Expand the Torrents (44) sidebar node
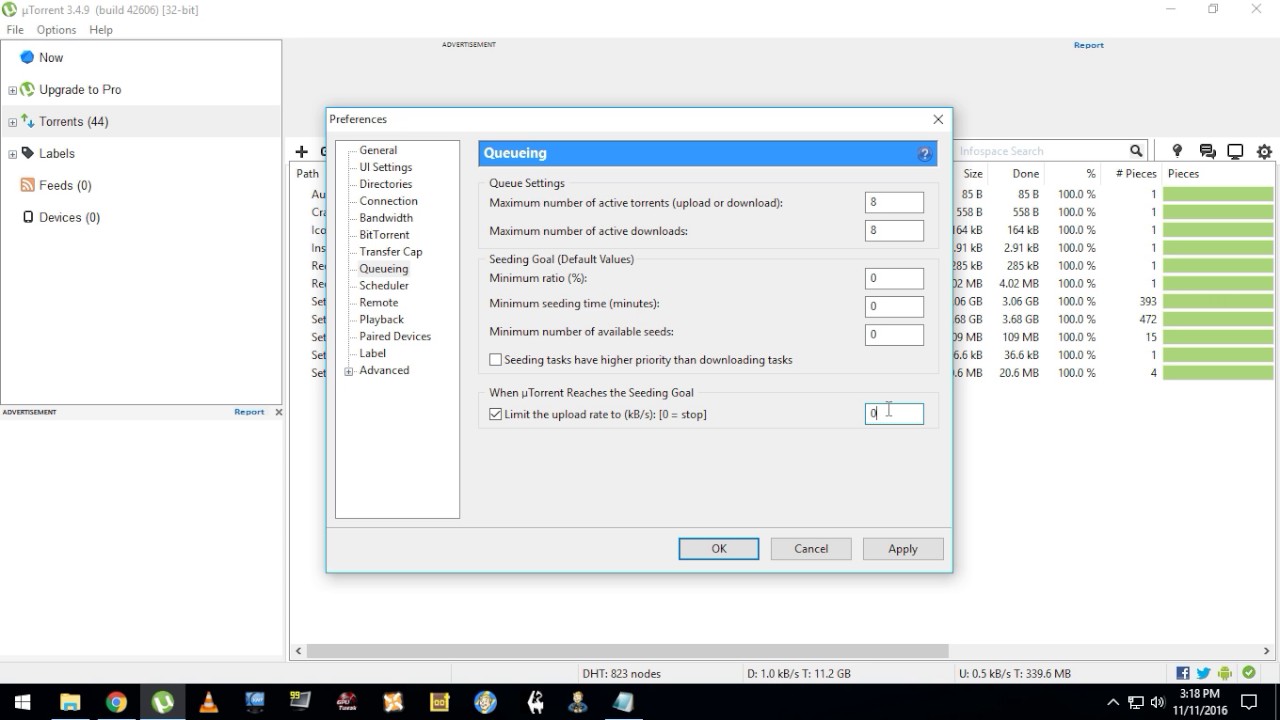The image size is (1280, 720). pos(12,122)
